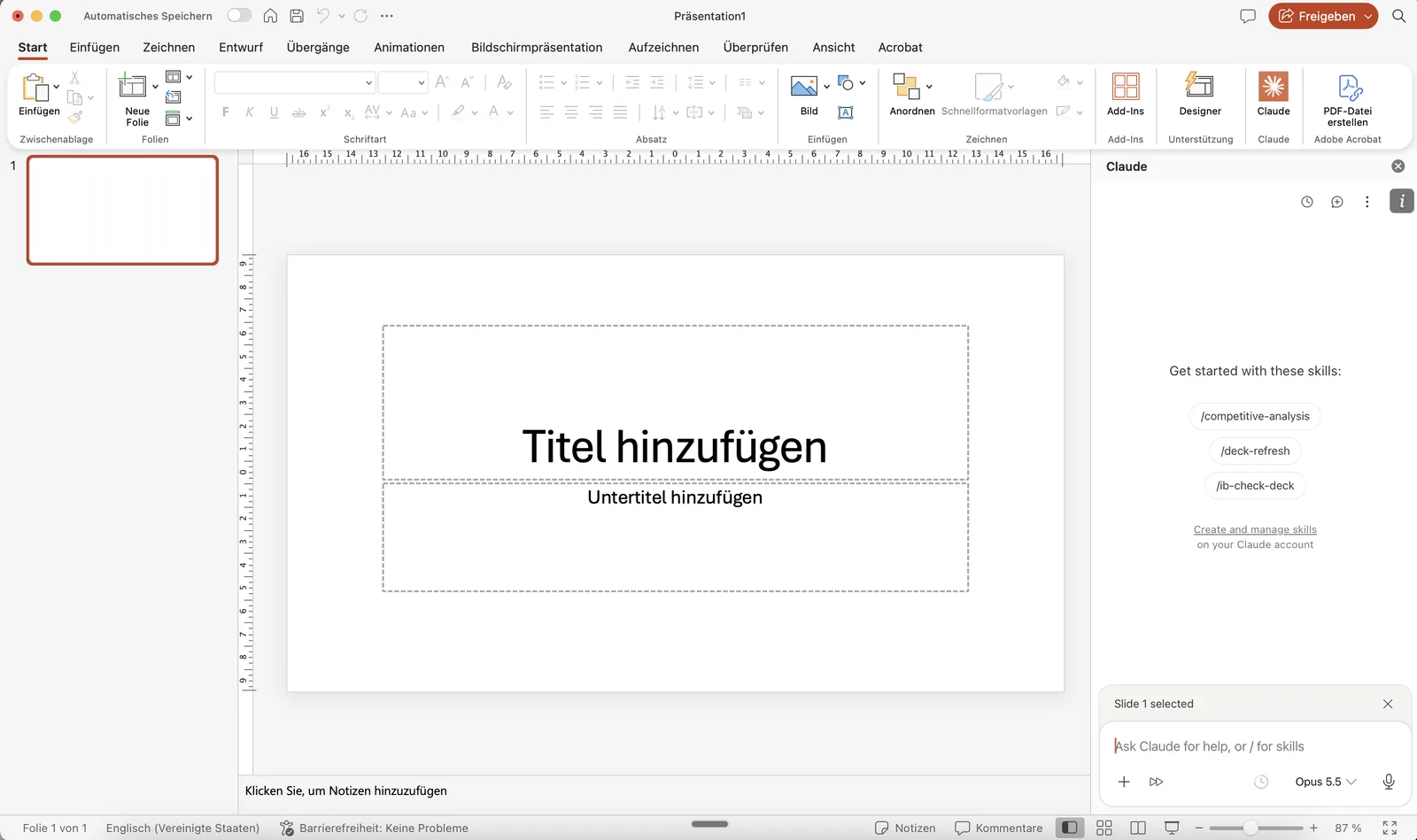
Task: Open the Einfügen ribbon tab
Action: click(x=95, y=47)
